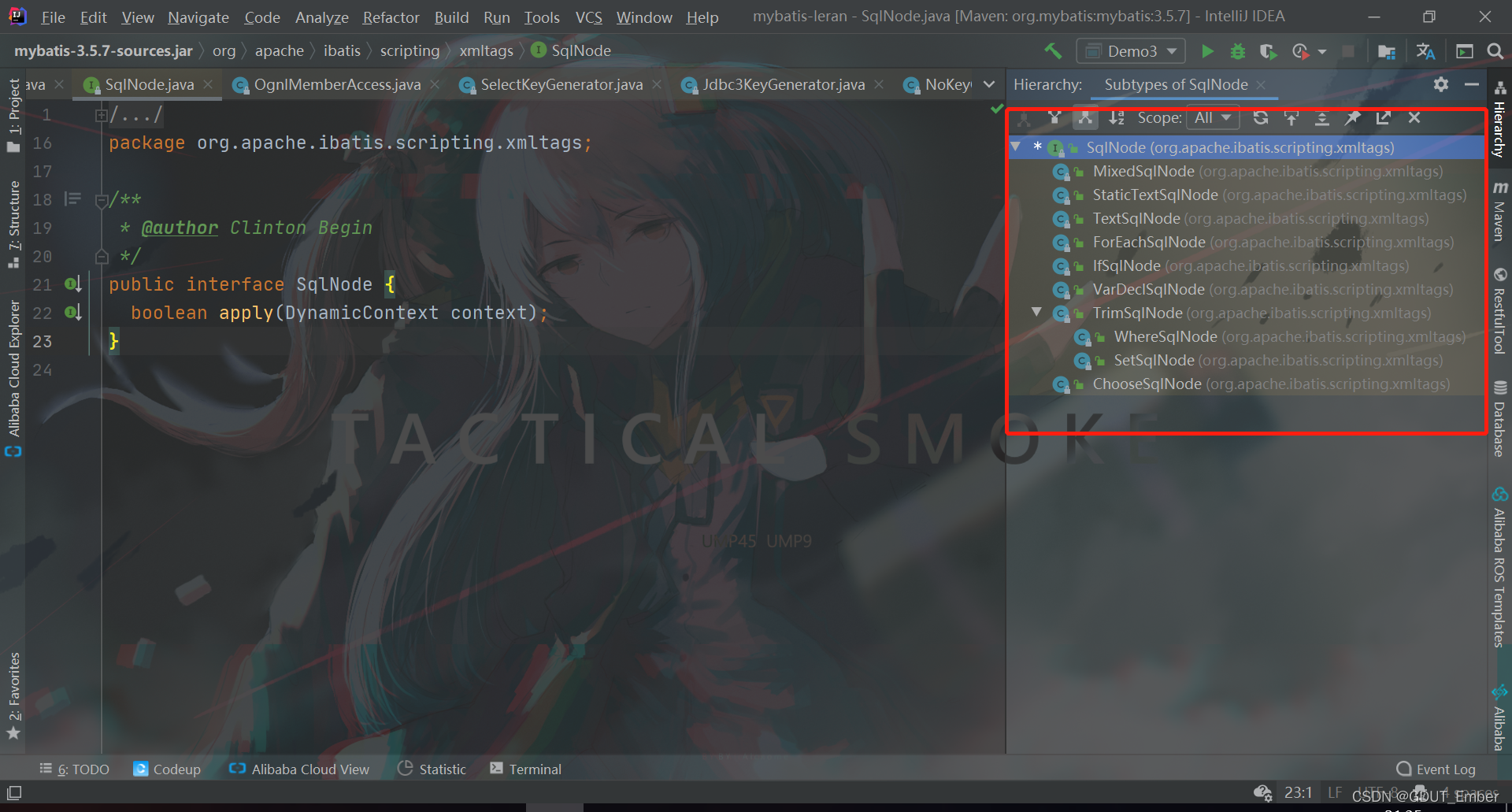Viewport: 1512px width, 812px height.
Task: Click the greyed-out Class Hierarchy icon
Action: (x=1024, y=119)
